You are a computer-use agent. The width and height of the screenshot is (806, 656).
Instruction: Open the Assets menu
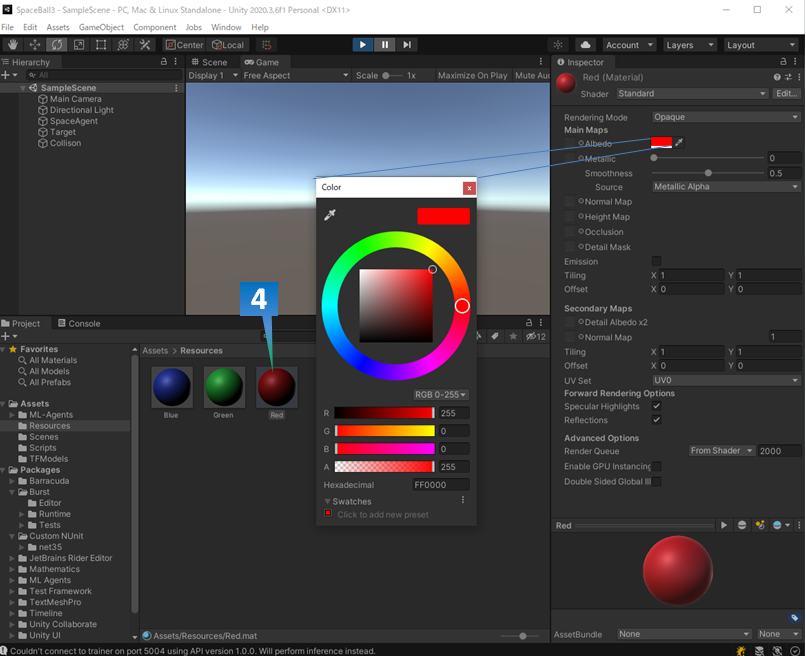tap(58, 27)
